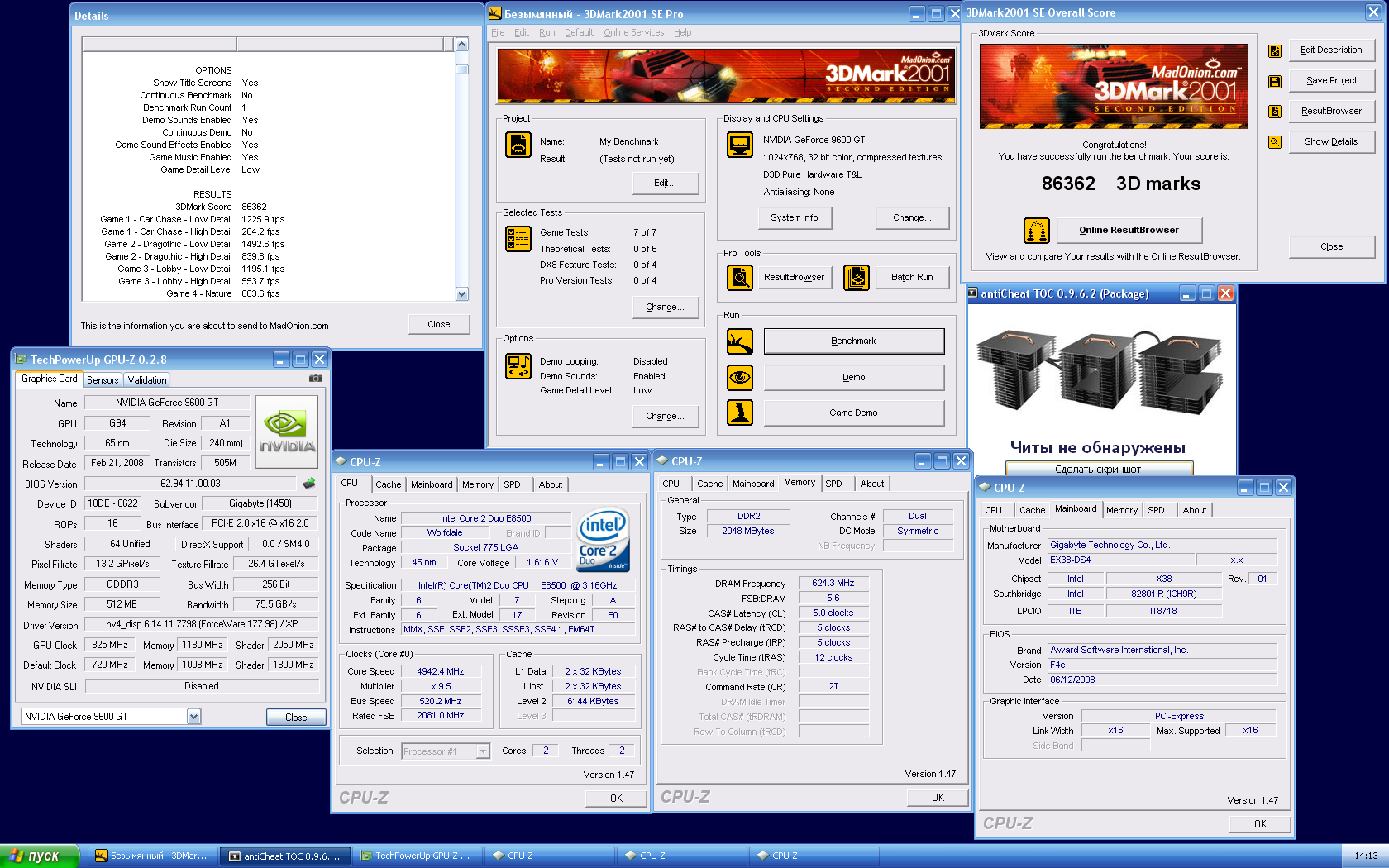Click the Intel Core 2 Duo logo in CPU-Z
Image resolution: width=1389 pixels, height=868 pixels.
(603, 541)
